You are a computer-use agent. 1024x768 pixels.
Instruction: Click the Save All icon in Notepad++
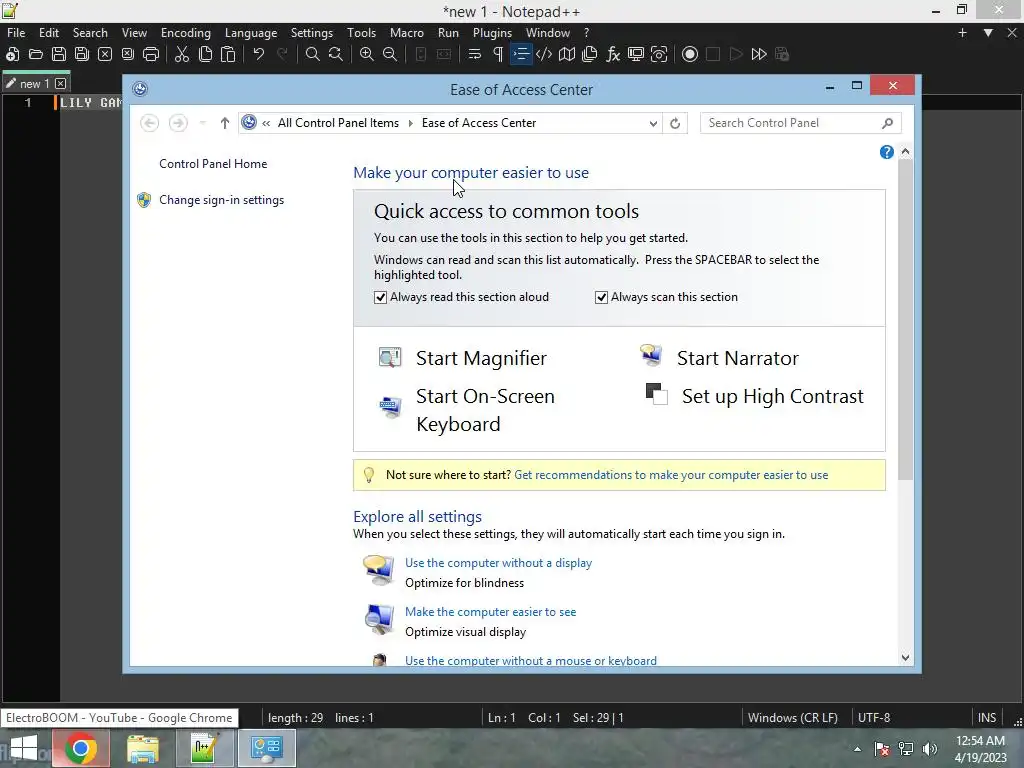point(82,54)
